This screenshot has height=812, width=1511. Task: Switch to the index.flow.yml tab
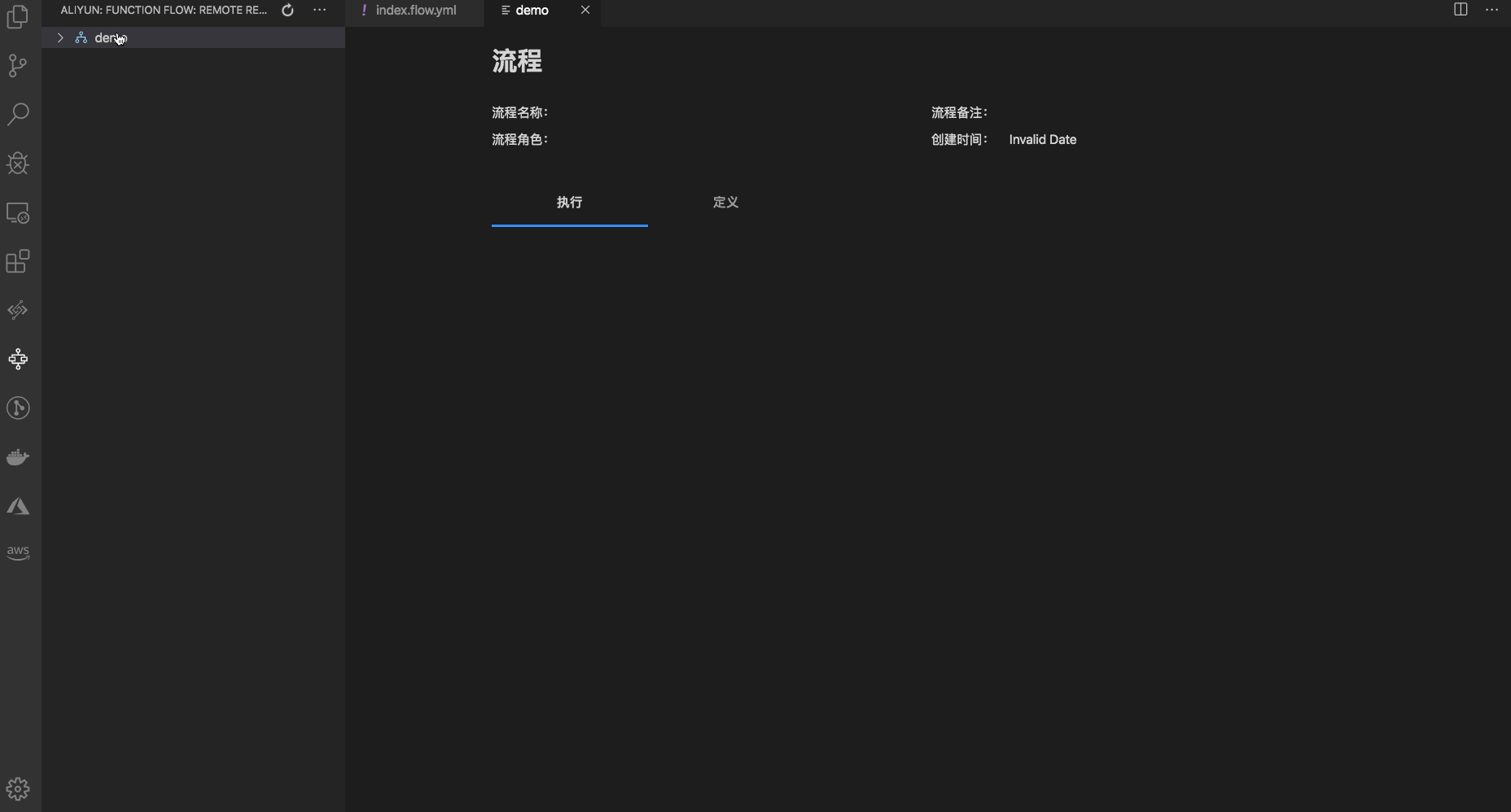pos(415,11)
